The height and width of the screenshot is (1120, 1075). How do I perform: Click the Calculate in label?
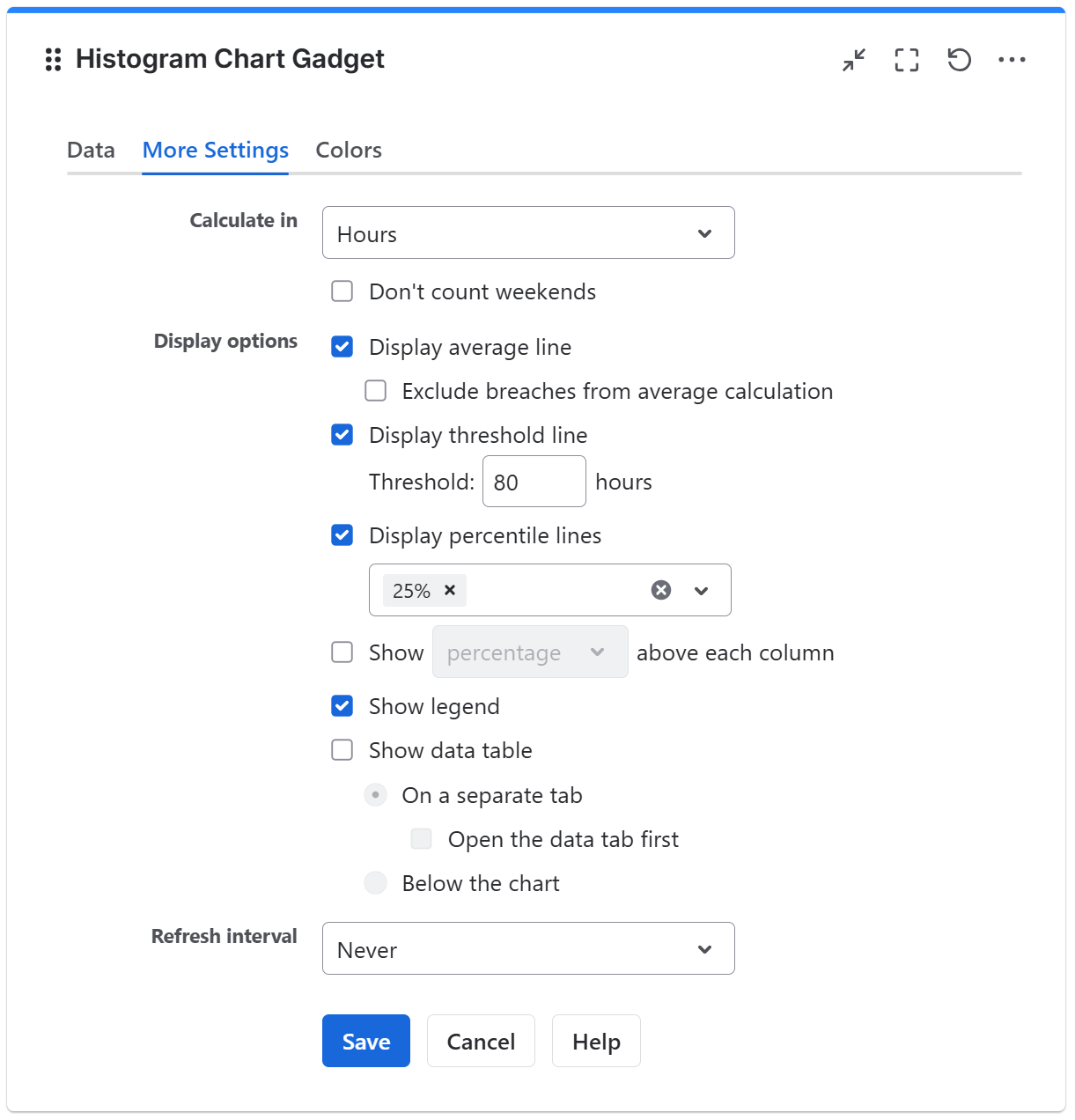244,220
